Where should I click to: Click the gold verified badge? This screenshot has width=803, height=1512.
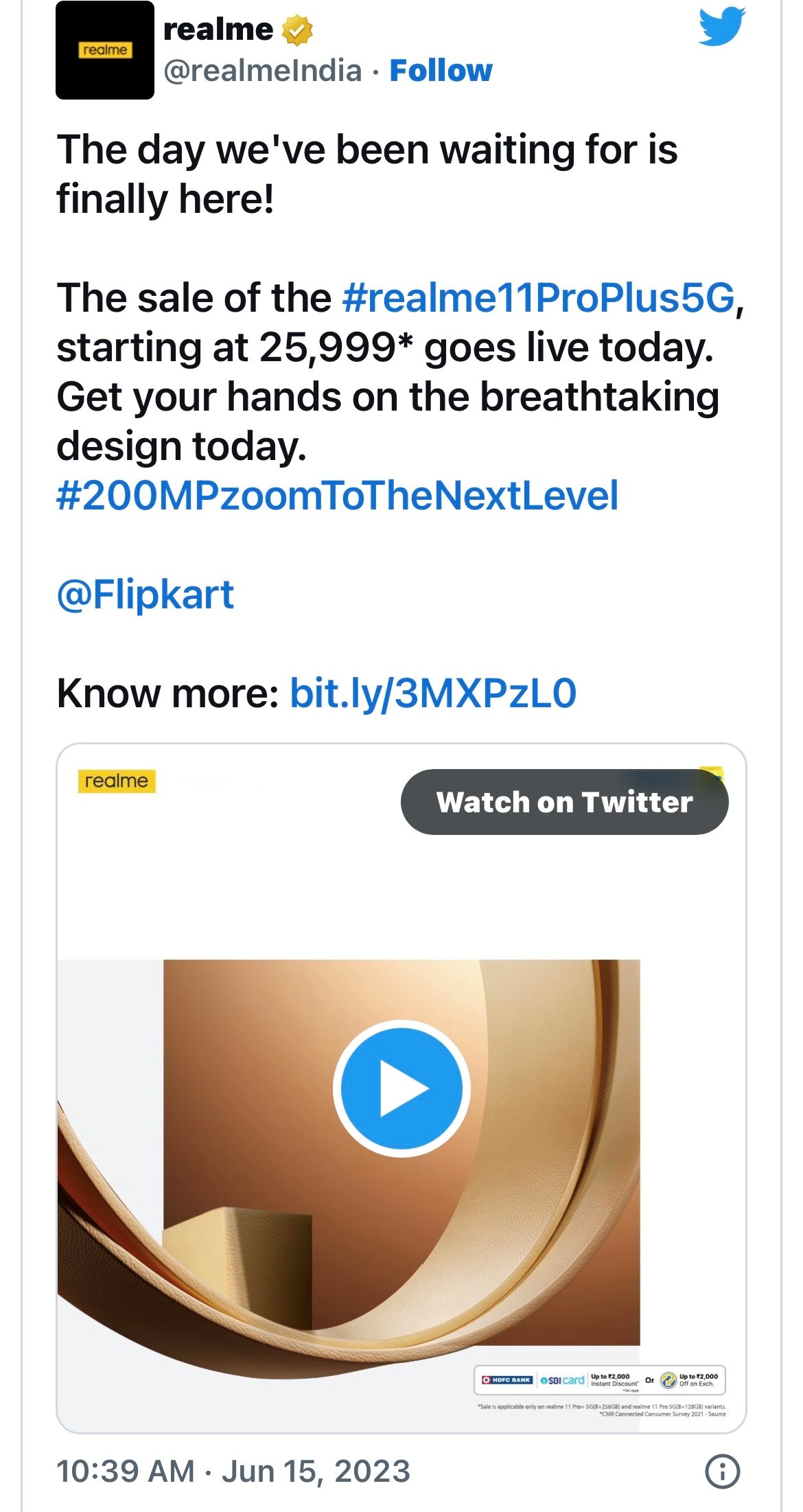click(x=297, y=31)
